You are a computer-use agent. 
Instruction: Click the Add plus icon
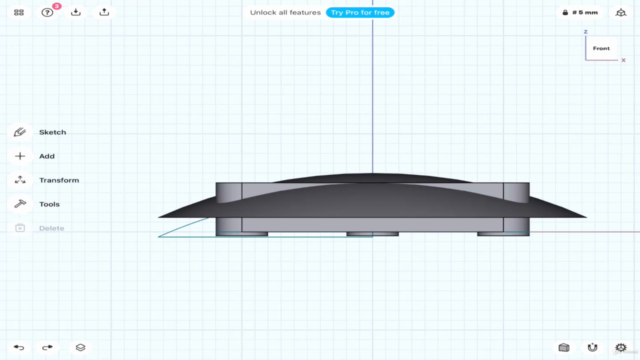[20, 156]
